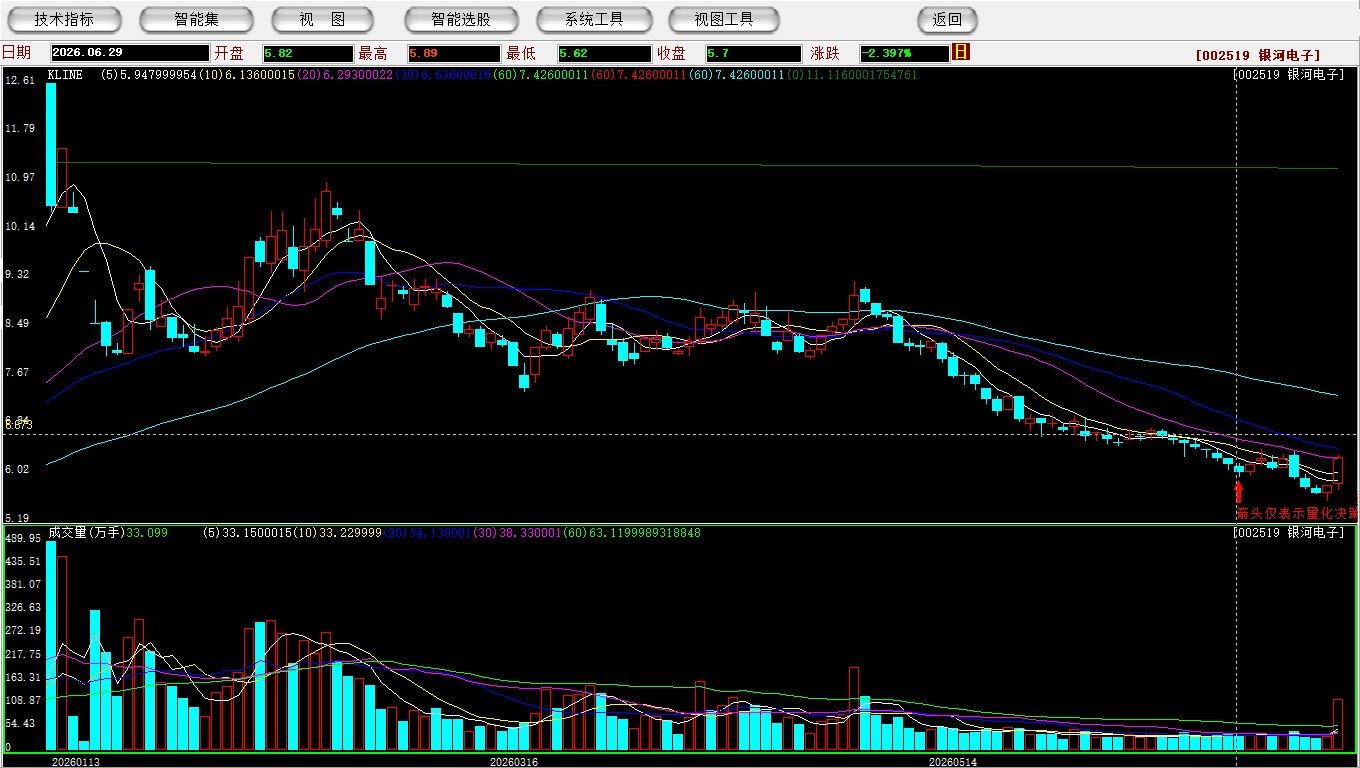Click the 日 period icon
The image size is (1360, 768).
pos(961,52)
